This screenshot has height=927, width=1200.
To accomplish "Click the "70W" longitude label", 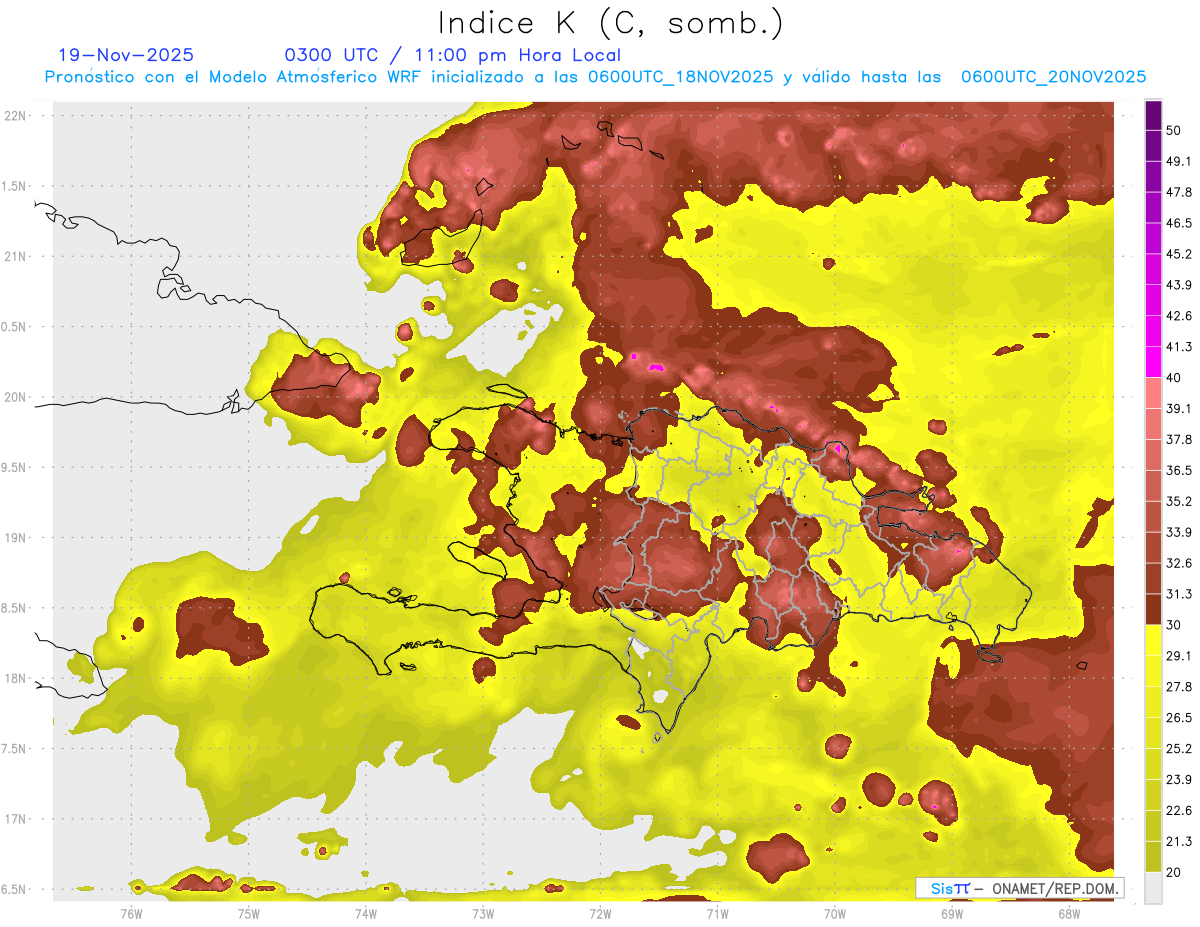I will 834,913.
